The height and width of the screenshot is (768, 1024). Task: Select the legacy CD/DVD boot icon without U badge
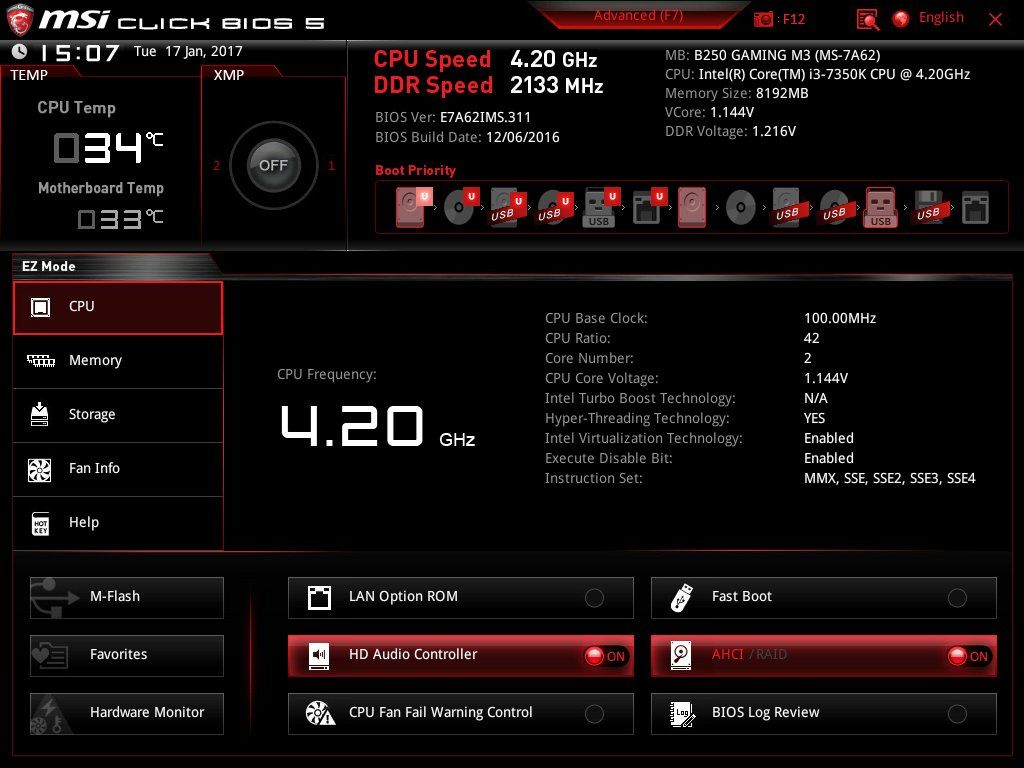[x=741, y=208]
